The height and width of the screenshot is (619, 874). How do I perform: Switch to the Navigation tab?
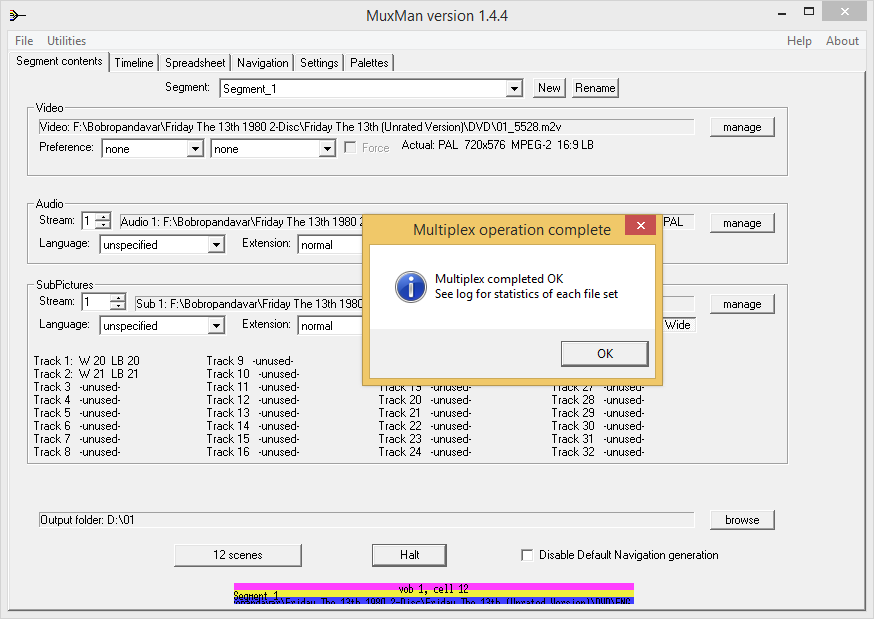(x=263, y=63)
